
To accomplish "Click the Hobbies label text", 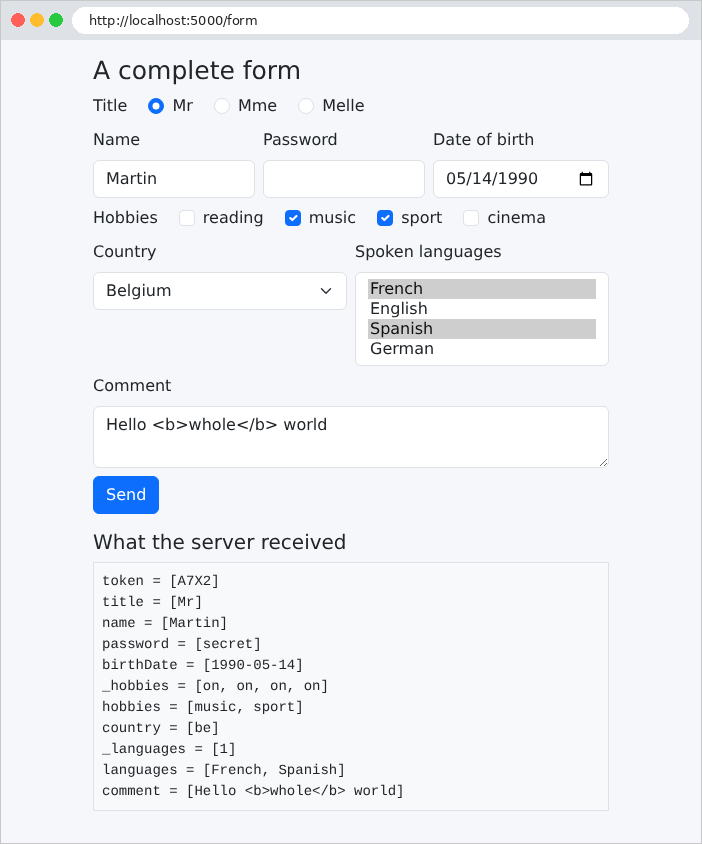I will coord(125,217).
